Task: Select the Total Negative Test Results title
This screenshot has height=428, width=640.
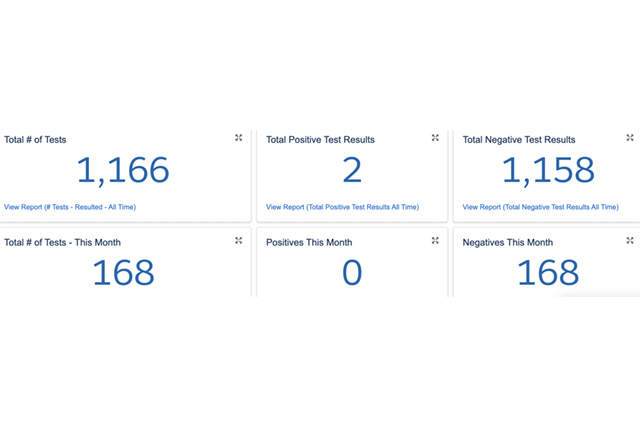Action: click(x=519, y=140)
